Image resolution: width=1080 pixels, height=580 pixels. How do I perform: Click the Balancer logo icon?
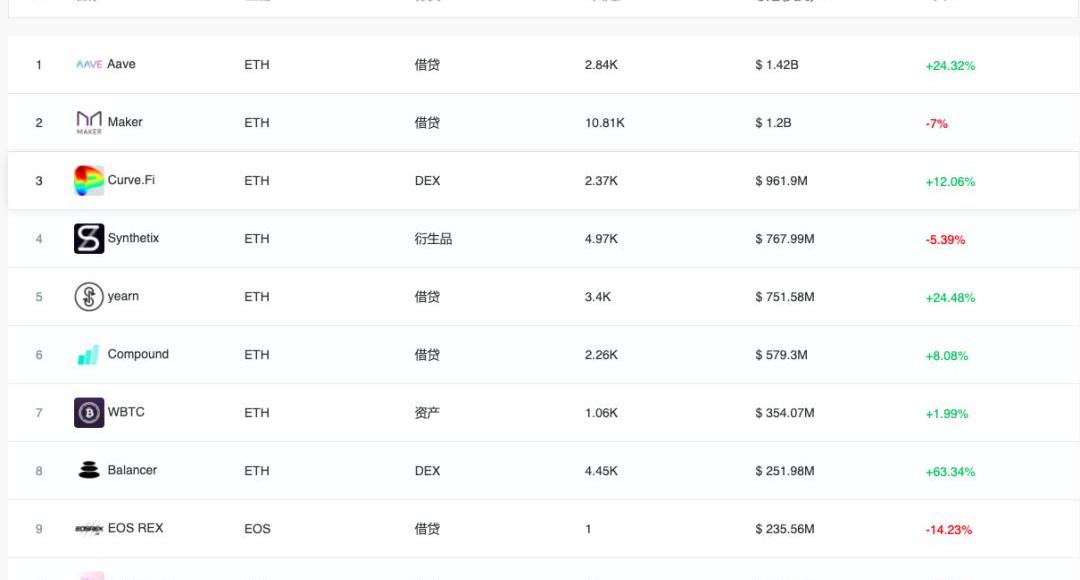click(x=89, y=471)
